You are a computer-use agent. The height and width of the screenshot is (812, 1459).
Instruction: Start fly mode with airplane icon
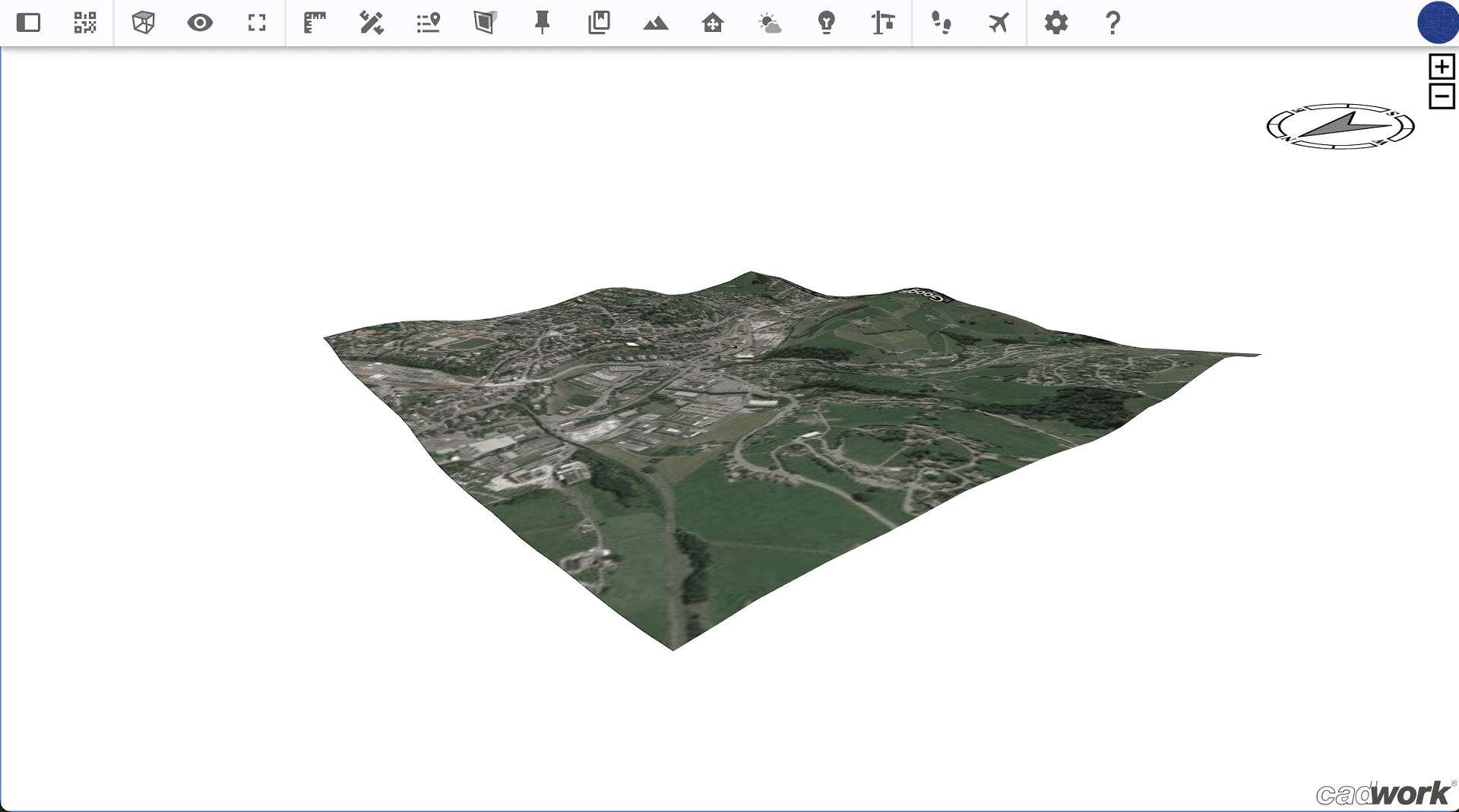(998, 24)
